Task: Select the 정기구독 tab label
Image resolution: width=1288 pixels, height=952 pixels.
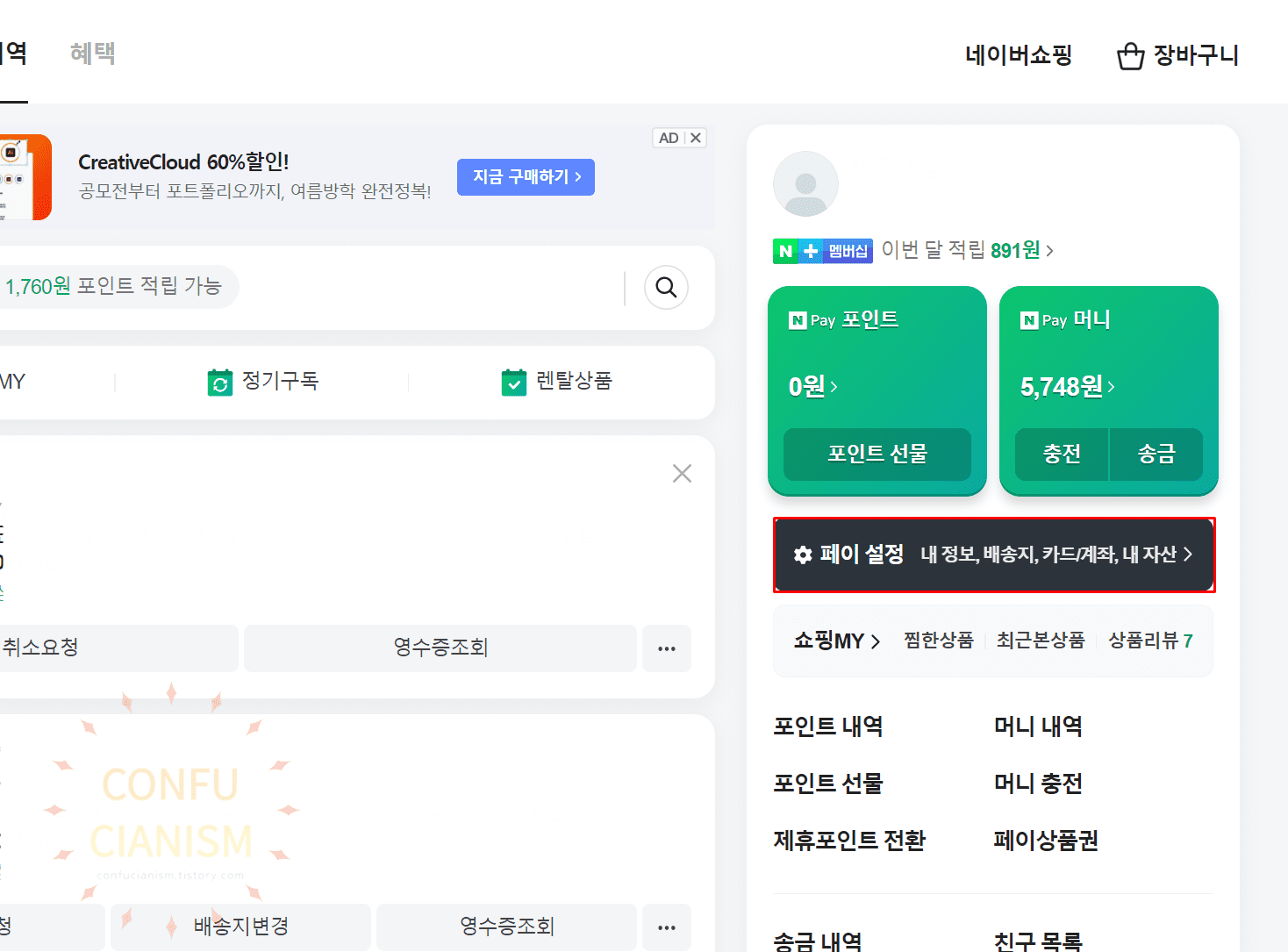Action: 281,381
